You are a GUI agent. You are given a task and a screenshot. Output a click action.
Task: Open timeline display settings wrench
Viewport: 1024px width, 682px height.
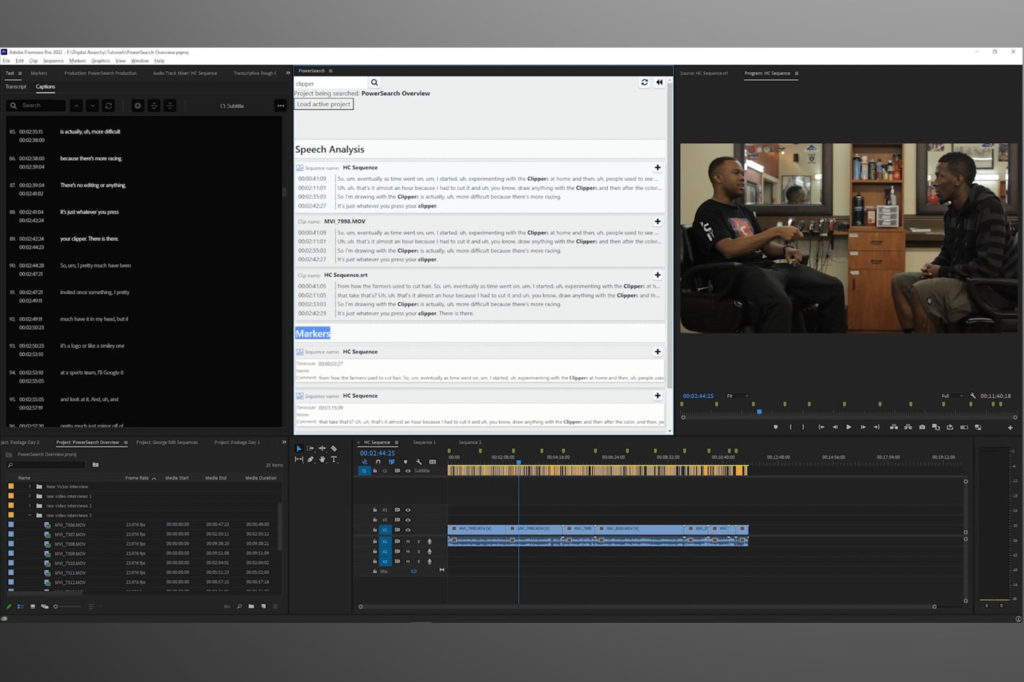[x=419, y=462]
